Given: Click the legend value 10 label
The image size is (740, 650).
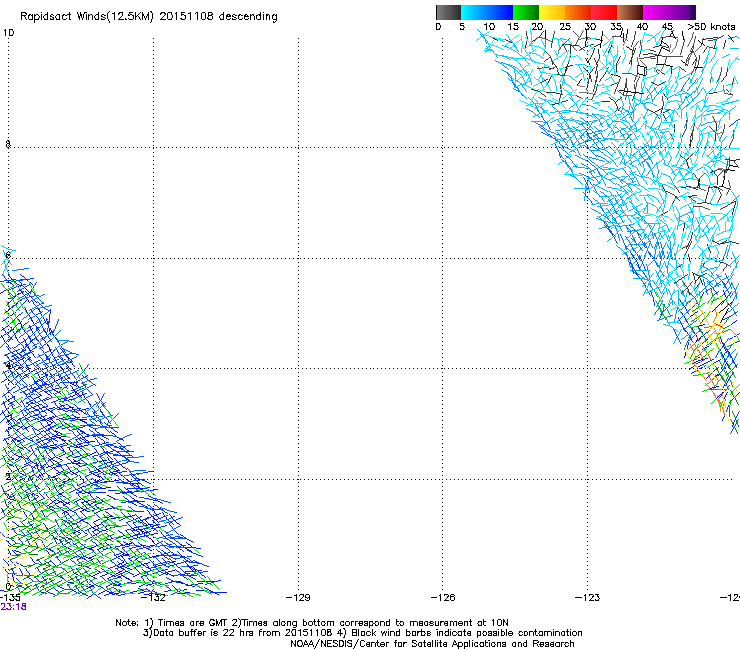Looking at the screenshot, I should pyautogui.click(x=489, y=27).
